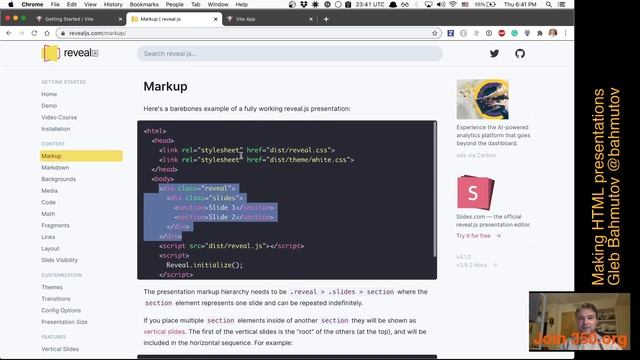Open the View menu
The width and height of the screenshot is (640, 360).
[90, 4]
